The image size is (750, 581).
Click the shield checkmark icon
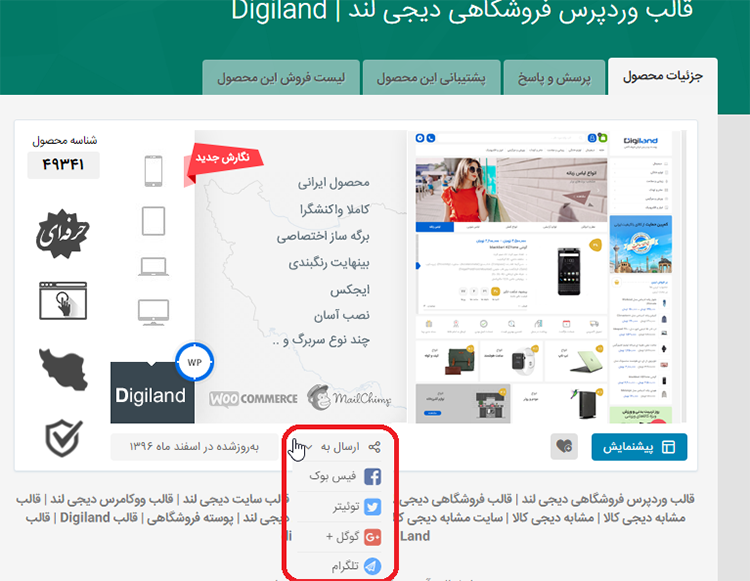click(64, 438)
